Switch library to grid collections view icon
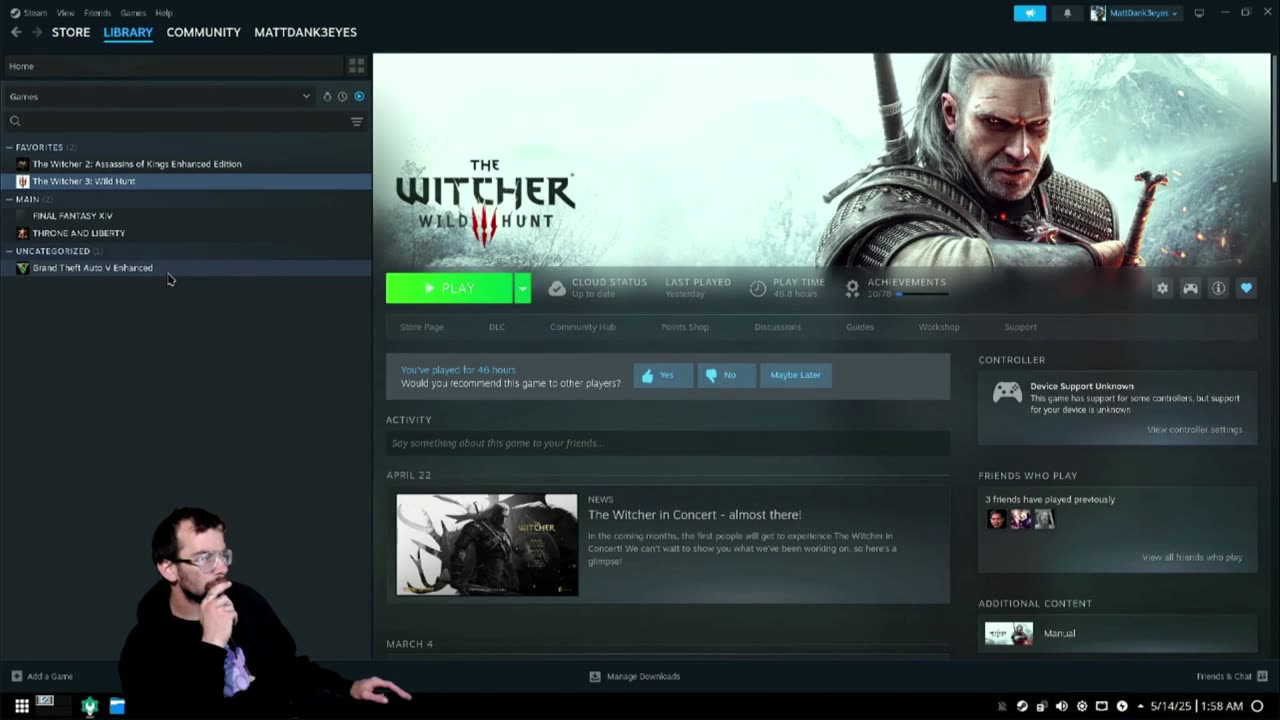 click(x=356, y=66)
